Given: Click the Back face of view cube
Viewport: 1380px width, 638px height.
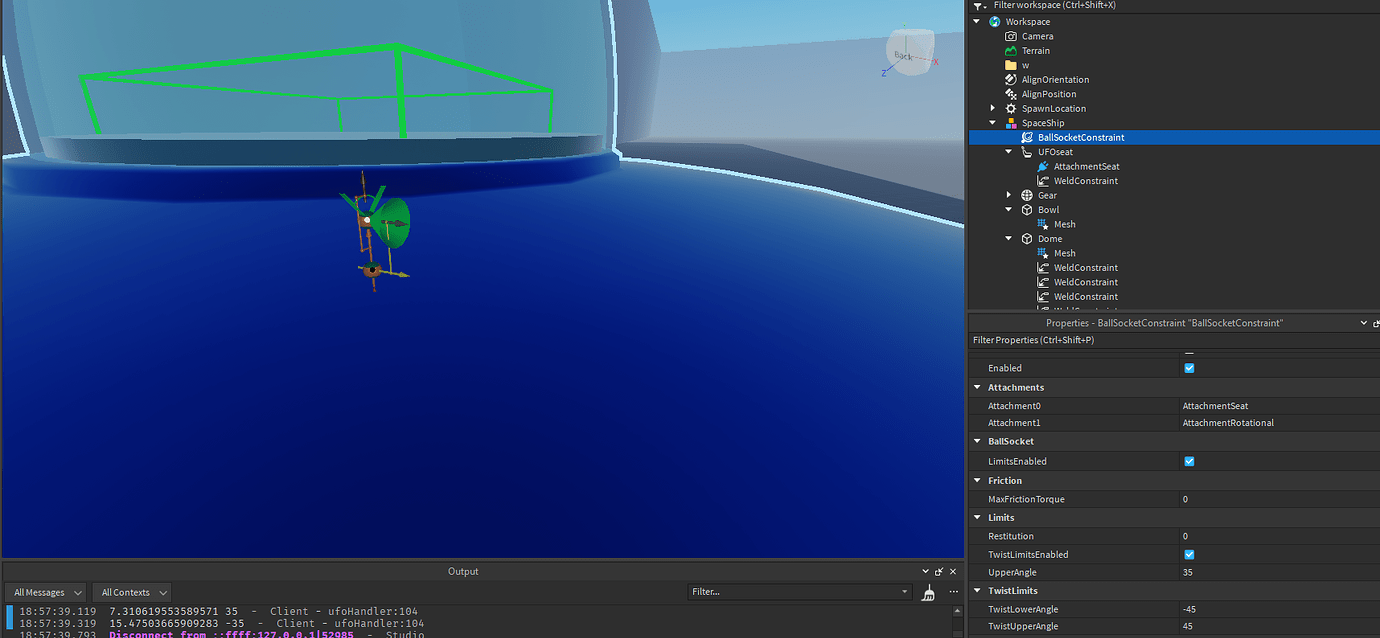Looking at the screenshot, I should coord(903,56).
